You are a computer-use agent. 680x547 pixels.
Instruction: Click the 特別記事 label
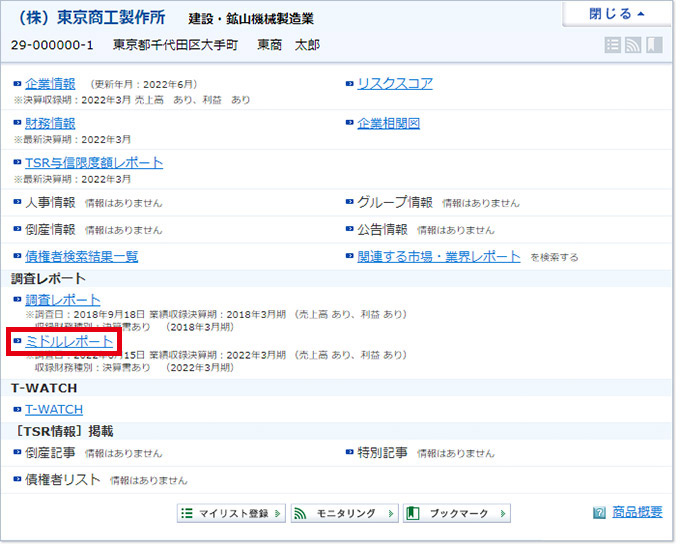point(382,453)
